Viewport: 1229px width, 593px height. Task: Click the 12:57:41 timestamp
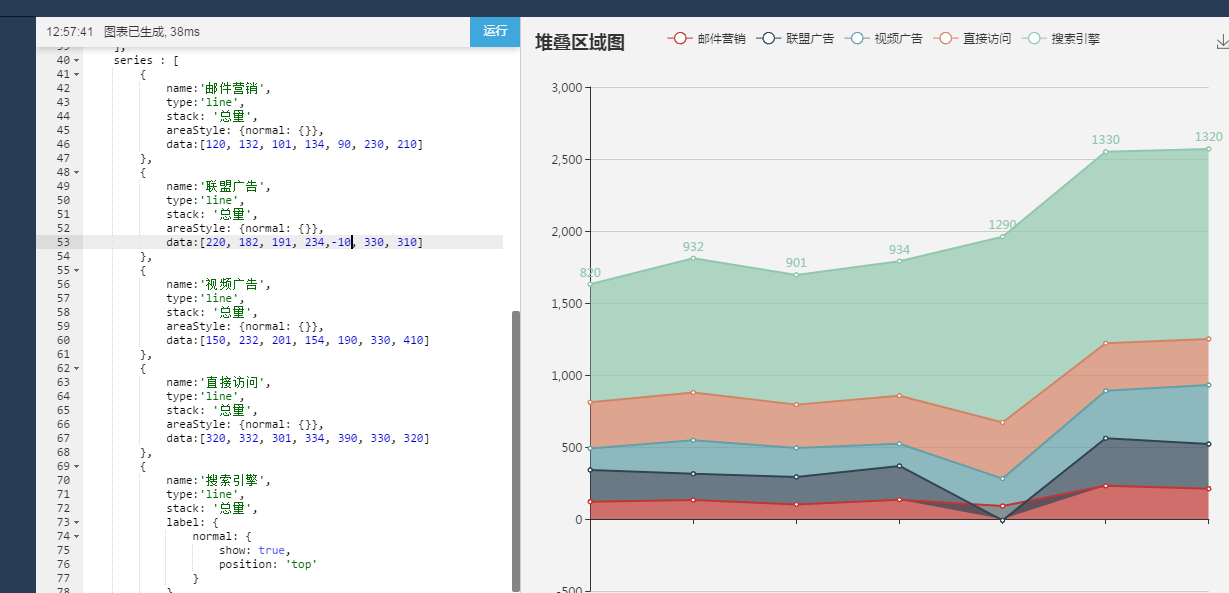coord(70,32)
